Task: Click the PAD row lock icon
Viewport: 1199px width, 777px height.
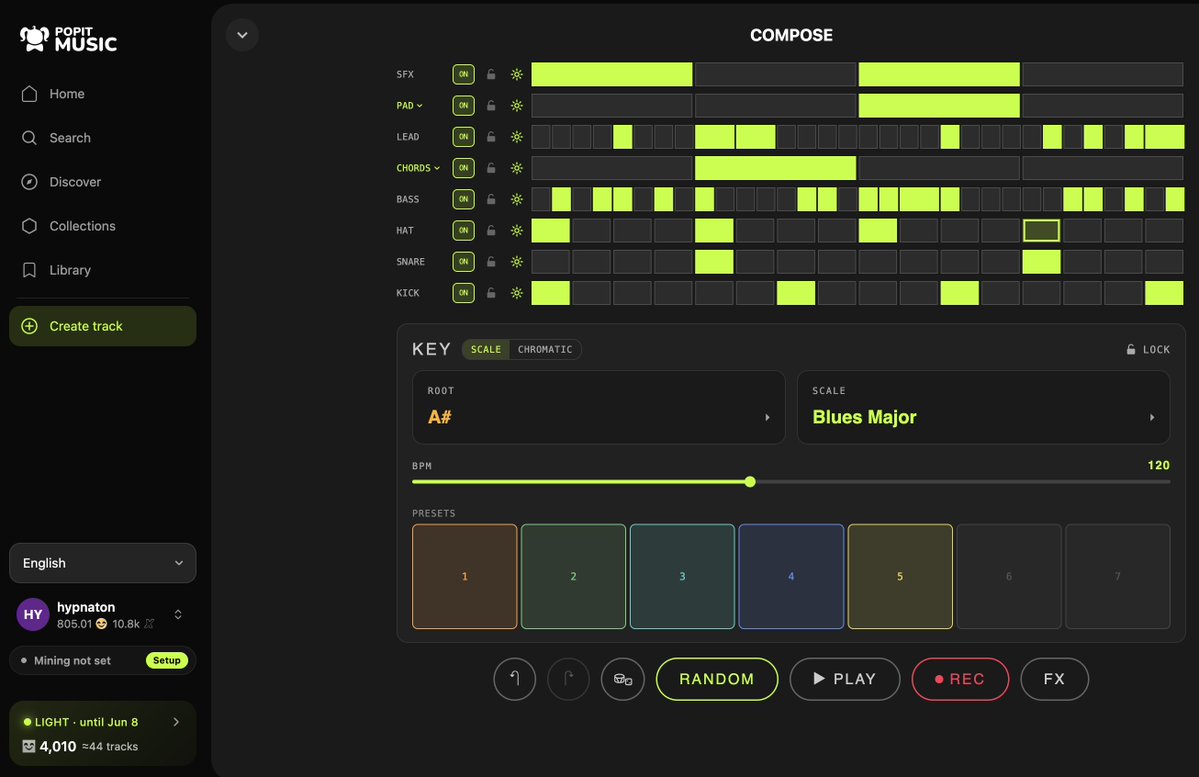Action: [x=491, y=106]
